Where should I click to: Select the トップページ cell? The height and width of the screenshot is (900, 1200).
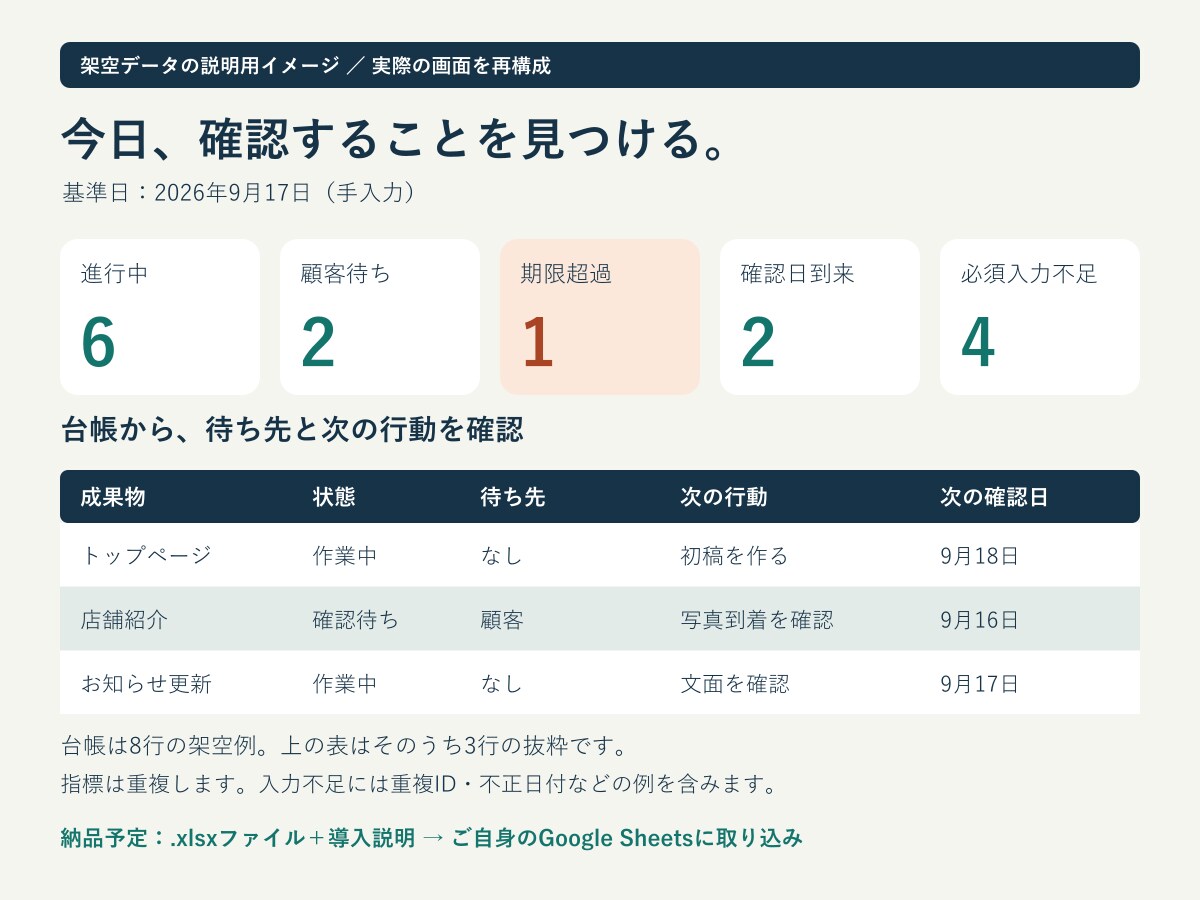click(146, 556)
